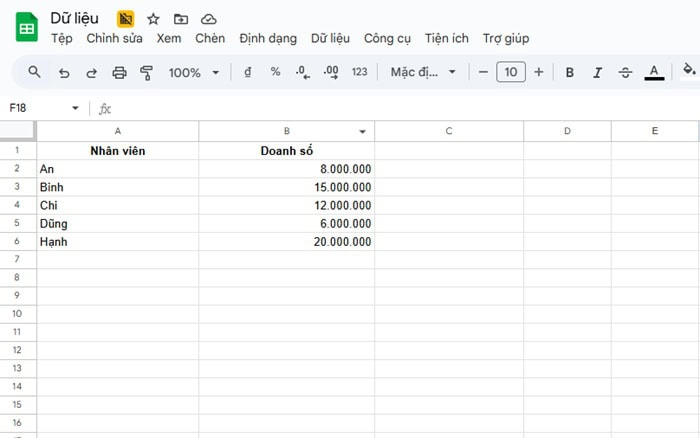Open the Chỉnh sửa menu

tap(114, 38)
